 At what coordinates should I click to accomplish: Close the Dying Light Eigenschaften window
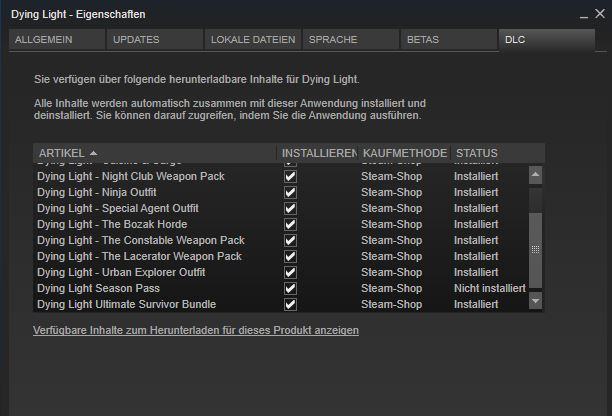[x=600, y=14]
